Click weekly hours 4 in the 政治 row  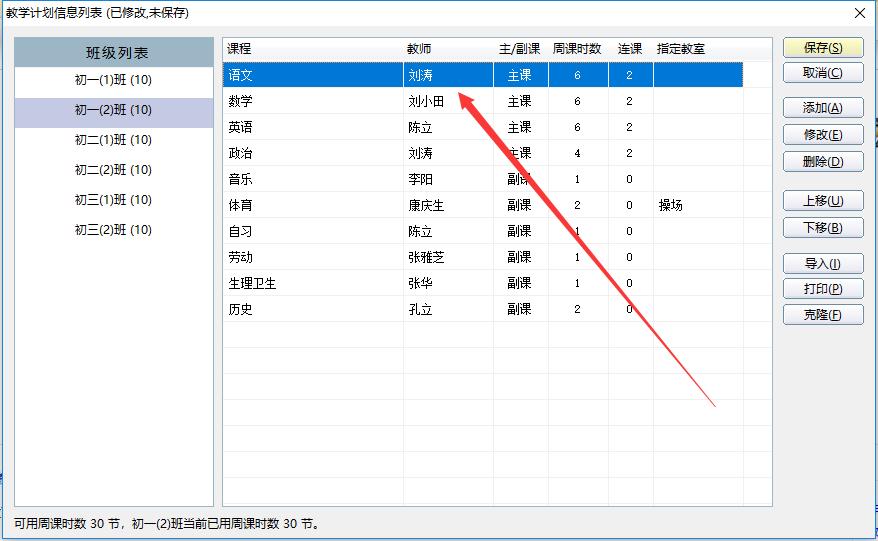(x=577, y=153)
